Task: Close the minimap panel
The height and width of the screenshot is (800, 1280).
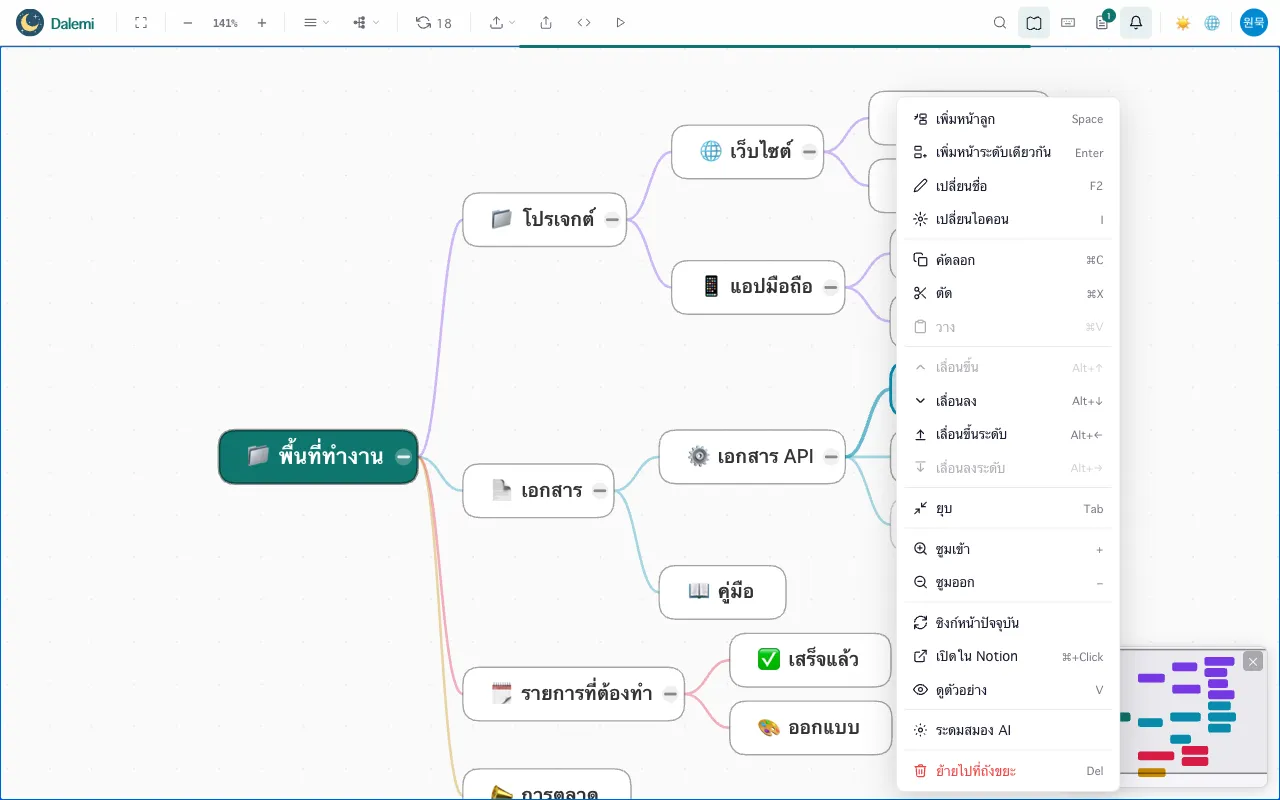Action: point(1253,661)
